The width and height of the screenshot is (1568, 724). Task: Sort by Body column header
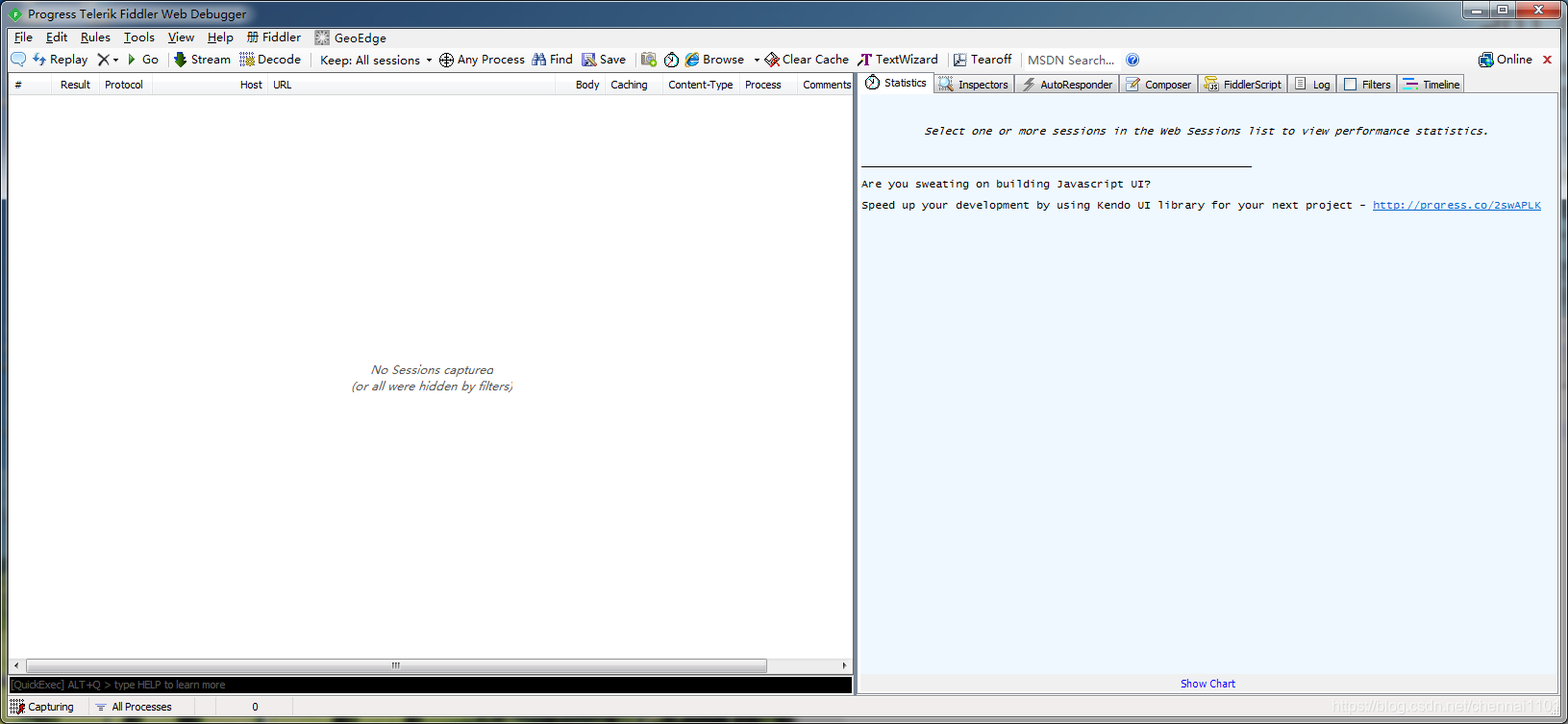coord(587,85)
